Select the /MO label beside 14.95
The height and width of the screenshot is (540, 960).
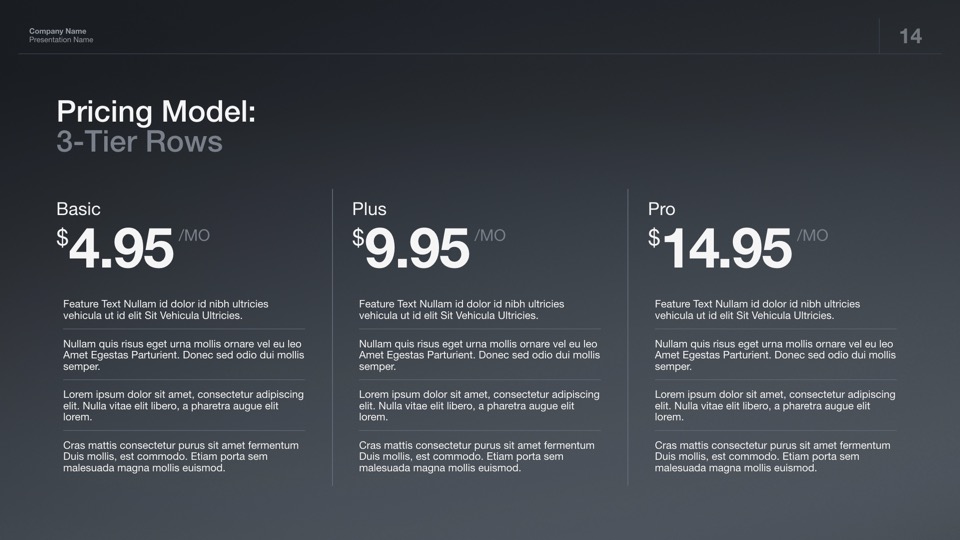click(x=813, y=236)
